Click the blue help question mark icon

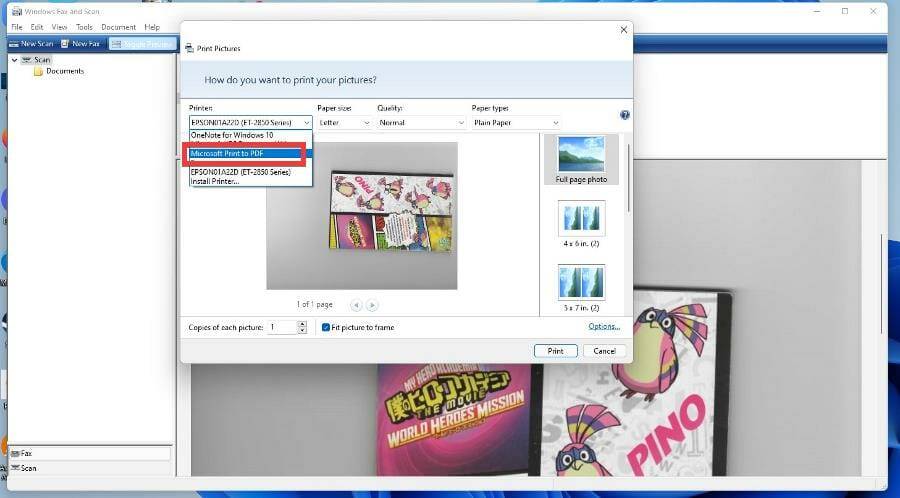pos(624,115)
